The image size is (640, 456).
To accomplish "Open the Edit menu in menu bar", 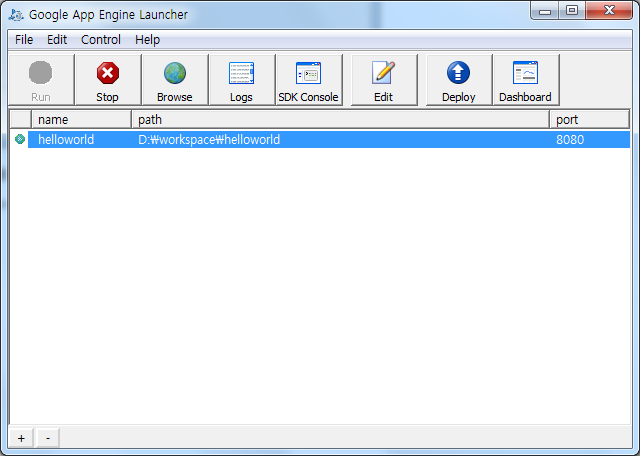I will point(57,40).
